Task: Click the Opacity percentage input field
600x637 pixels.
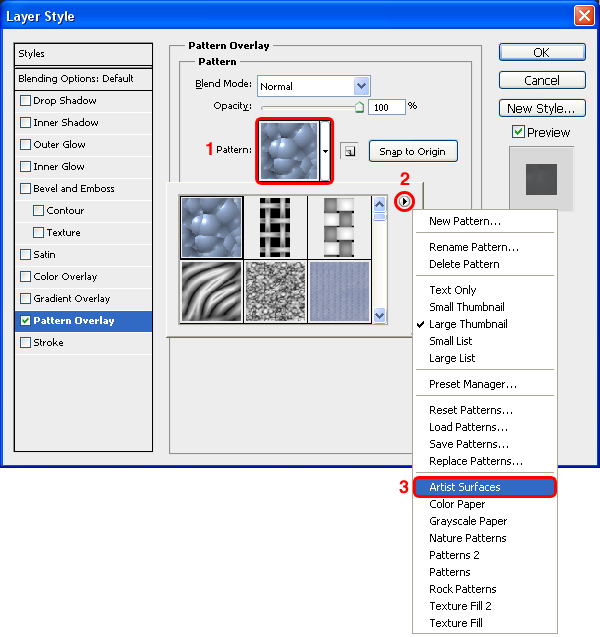Action: click(387, 106)
